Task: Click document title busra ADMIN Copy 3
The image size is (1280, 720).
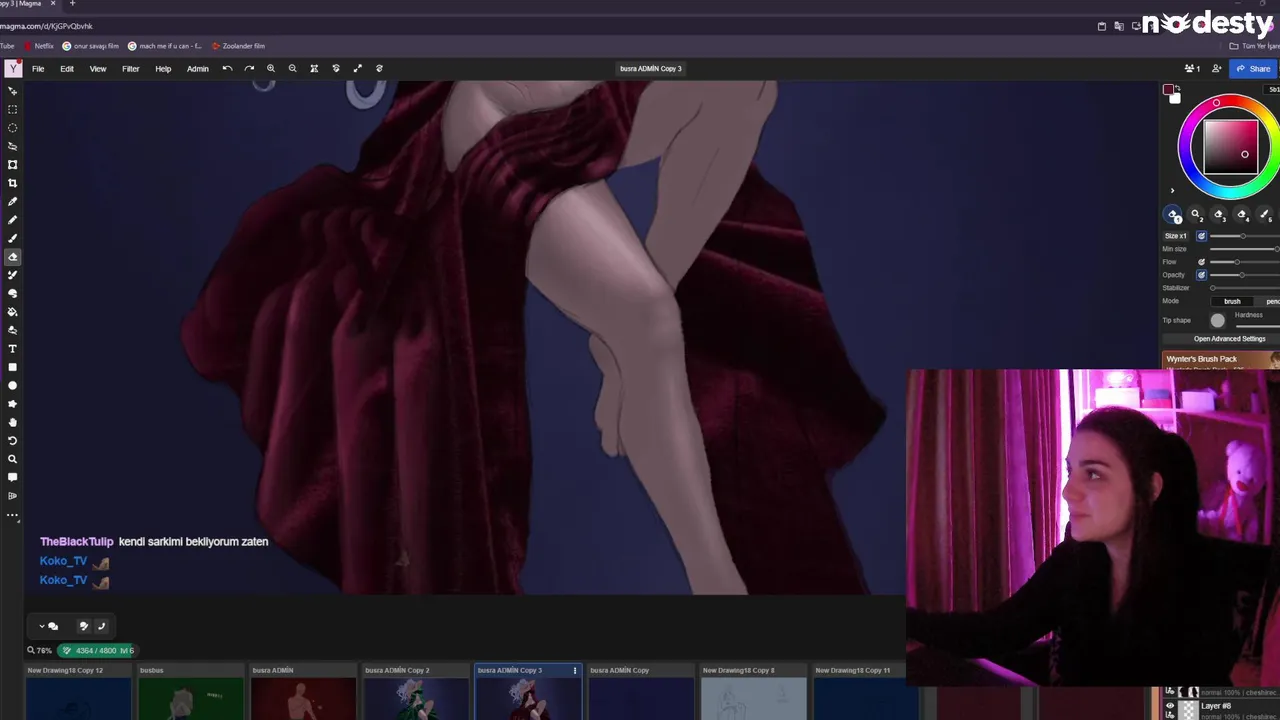Action: pos(650,69)
